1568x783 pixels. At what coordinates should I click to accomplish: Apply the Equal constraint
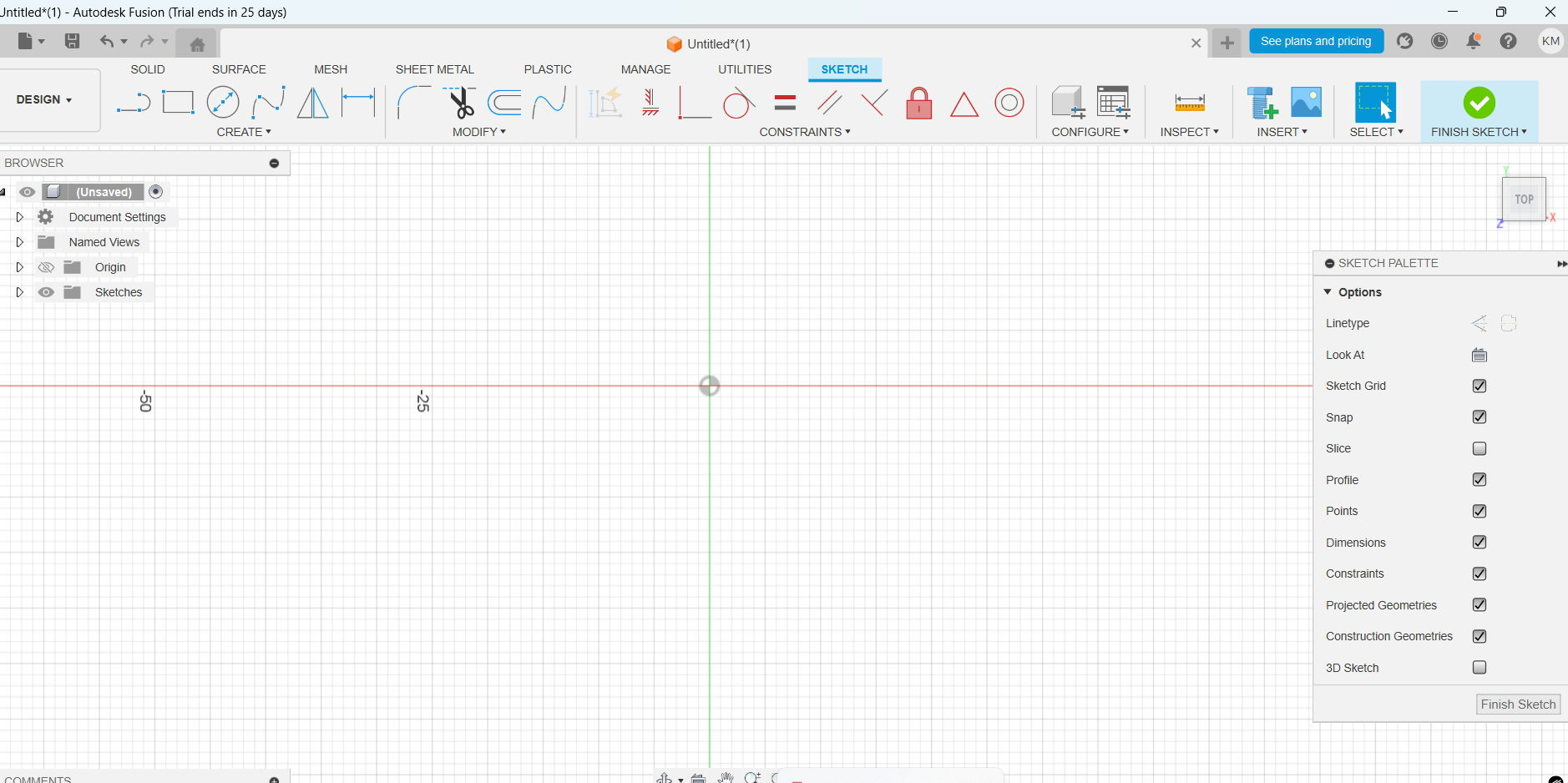785,103
